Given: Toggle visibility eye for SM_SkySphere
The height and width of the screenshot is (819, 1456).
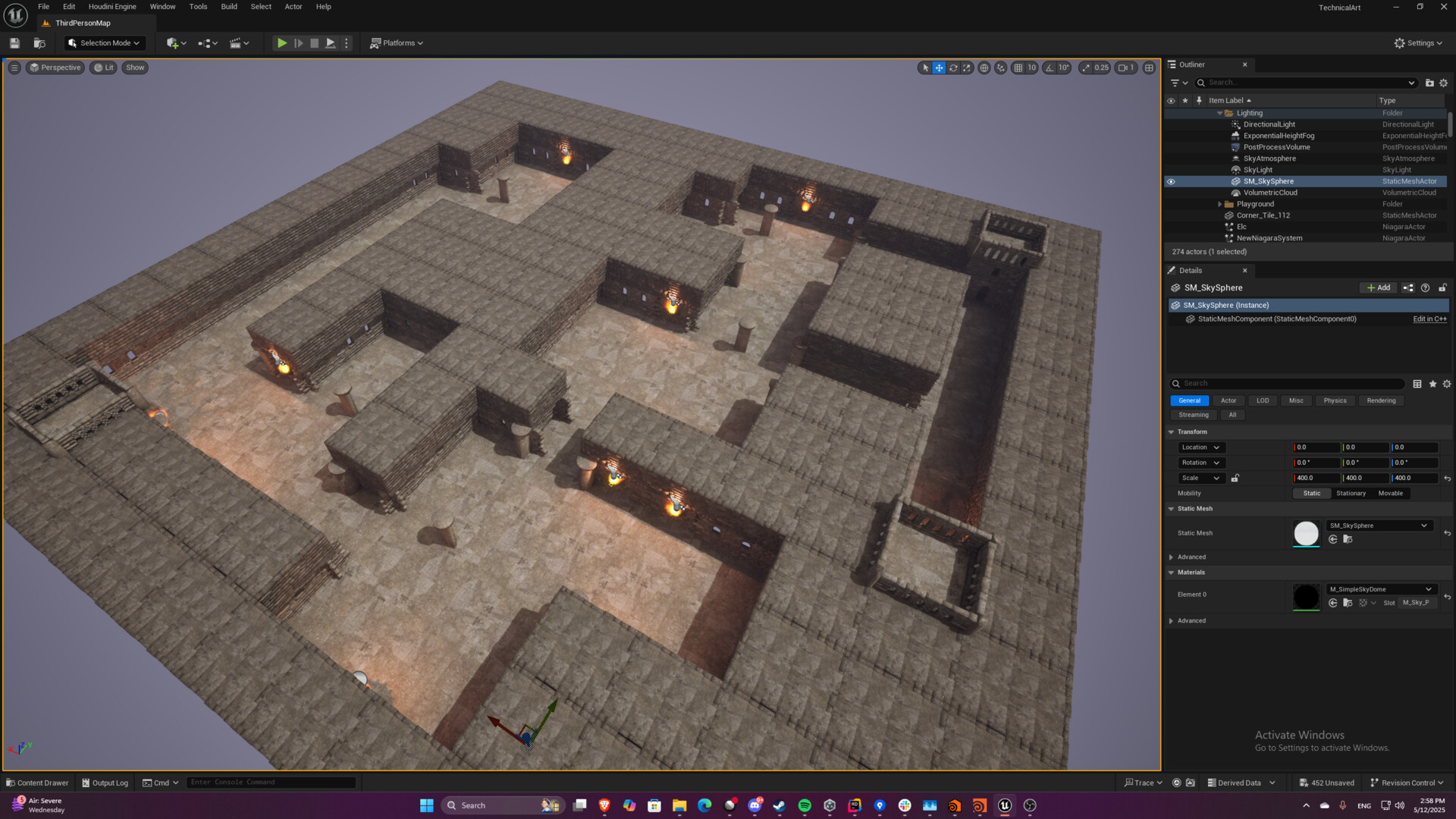Looking at the screenshot, I should pos(1171,181).
